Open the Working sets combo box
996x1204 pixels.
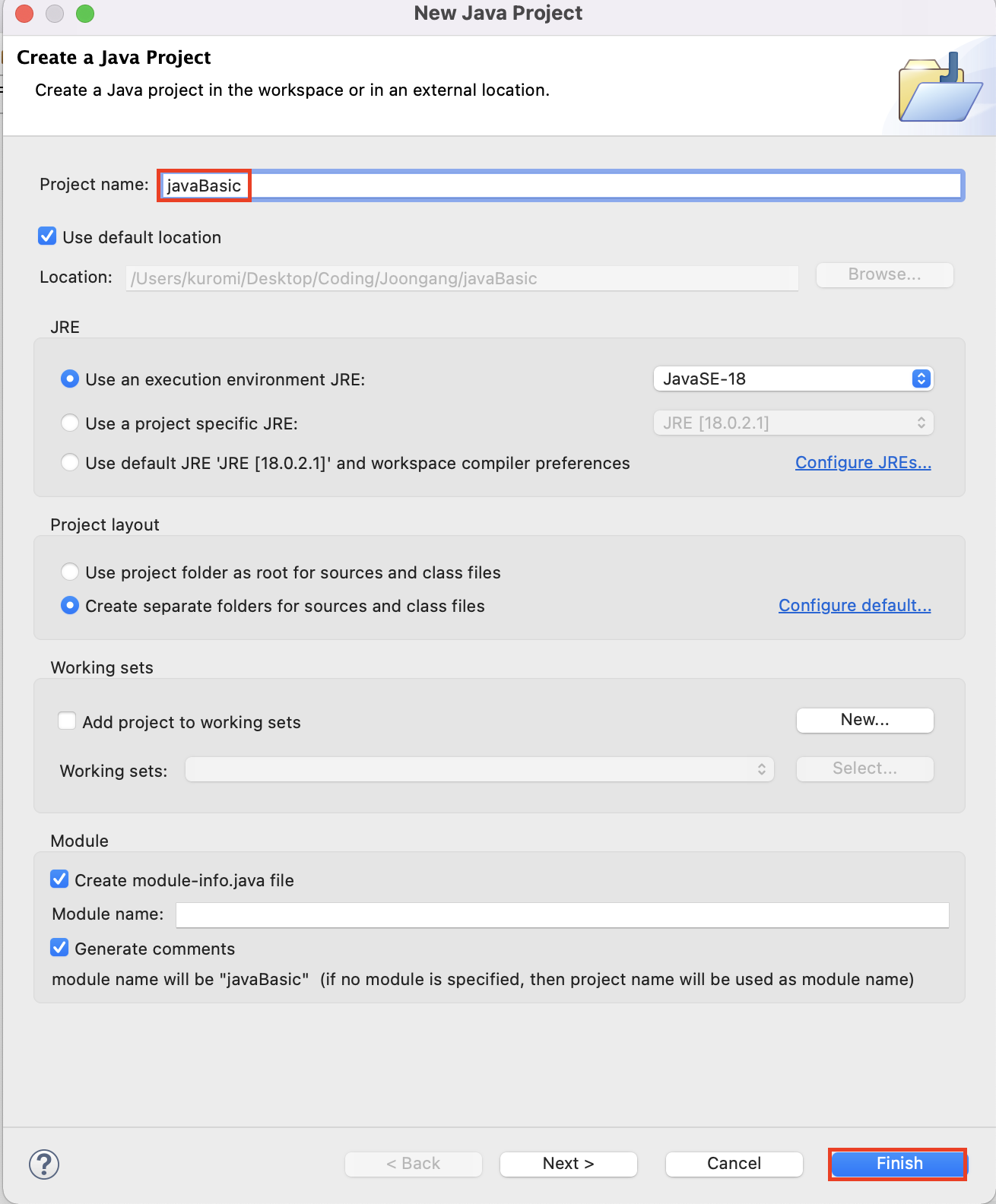[x=479, y=769]
